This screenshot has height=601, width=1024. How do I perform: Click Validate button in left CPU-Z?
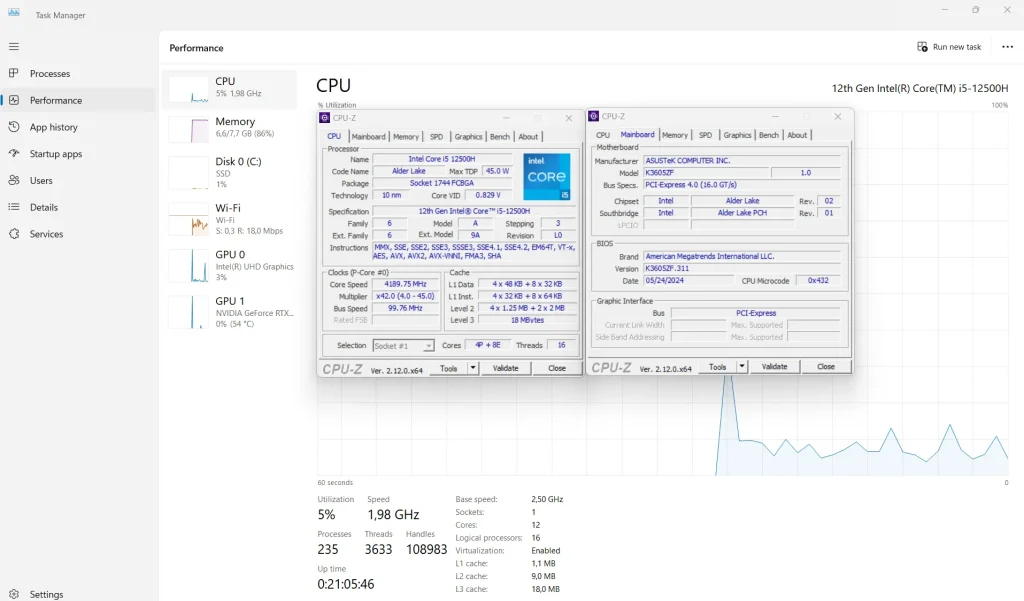(505, 368)
